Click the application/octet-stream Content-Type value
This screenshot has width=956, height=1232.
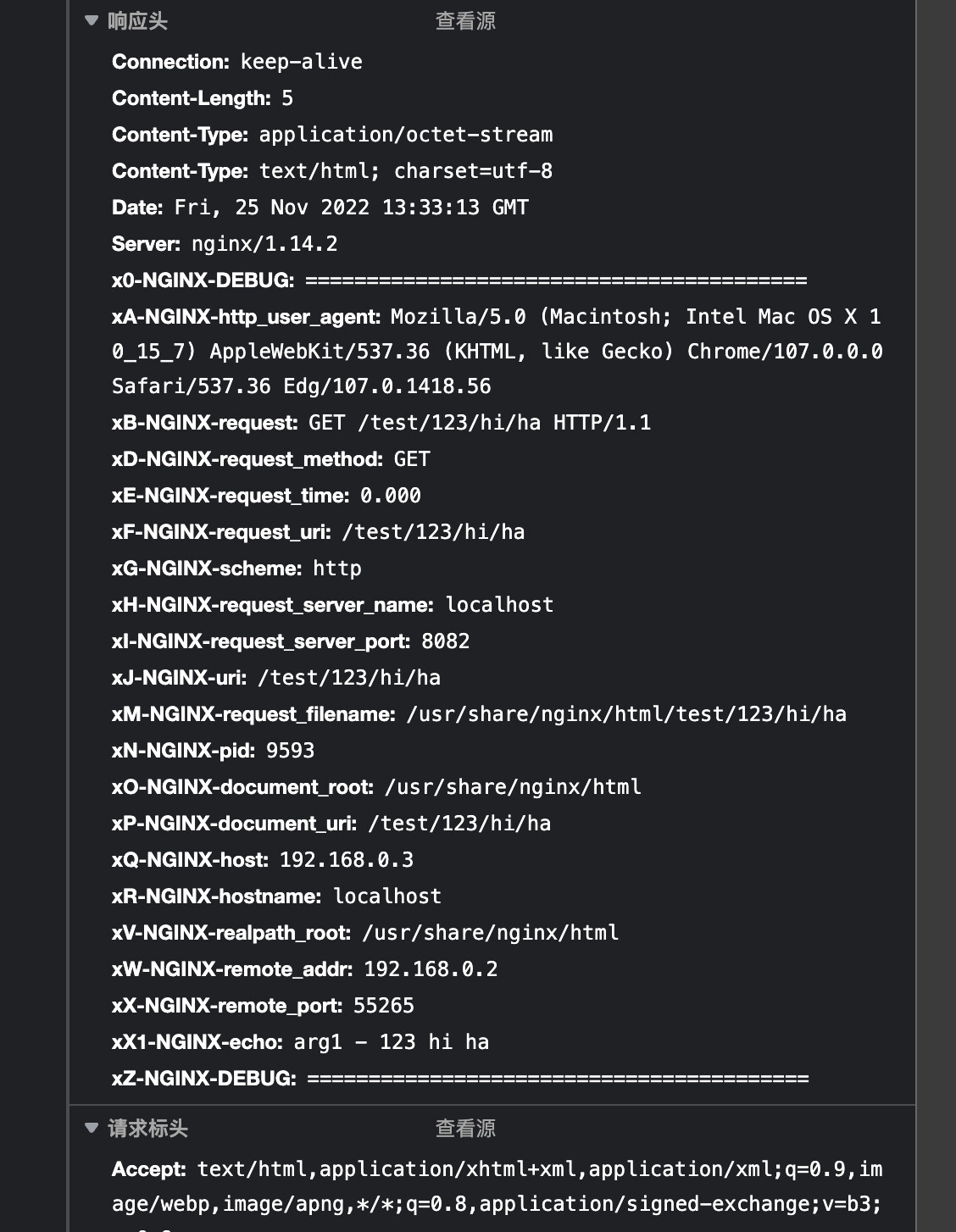[x=406, y=135]
